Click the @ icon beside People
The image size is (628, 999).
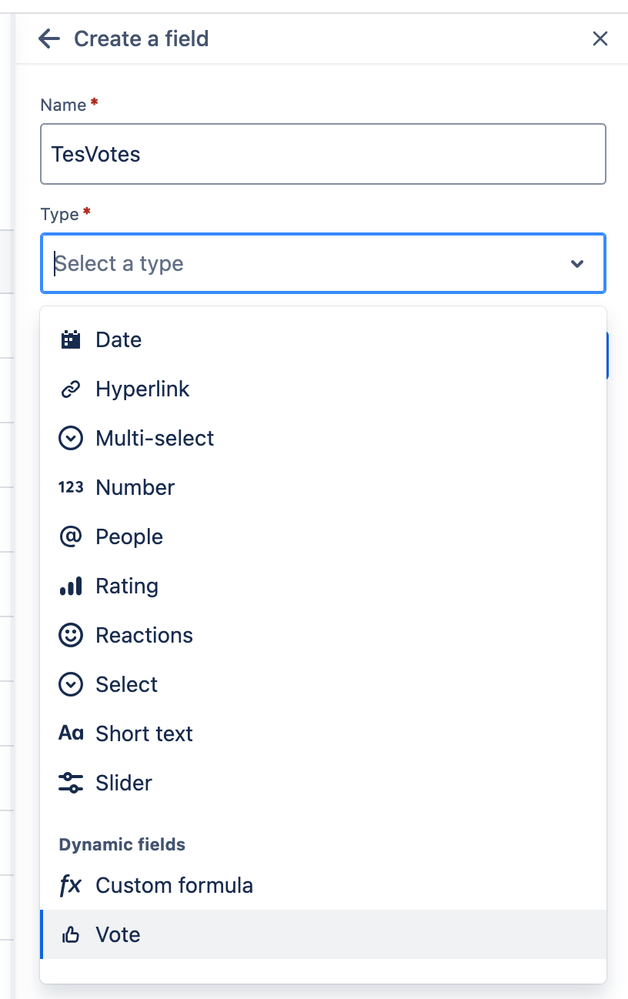(70, 537)
